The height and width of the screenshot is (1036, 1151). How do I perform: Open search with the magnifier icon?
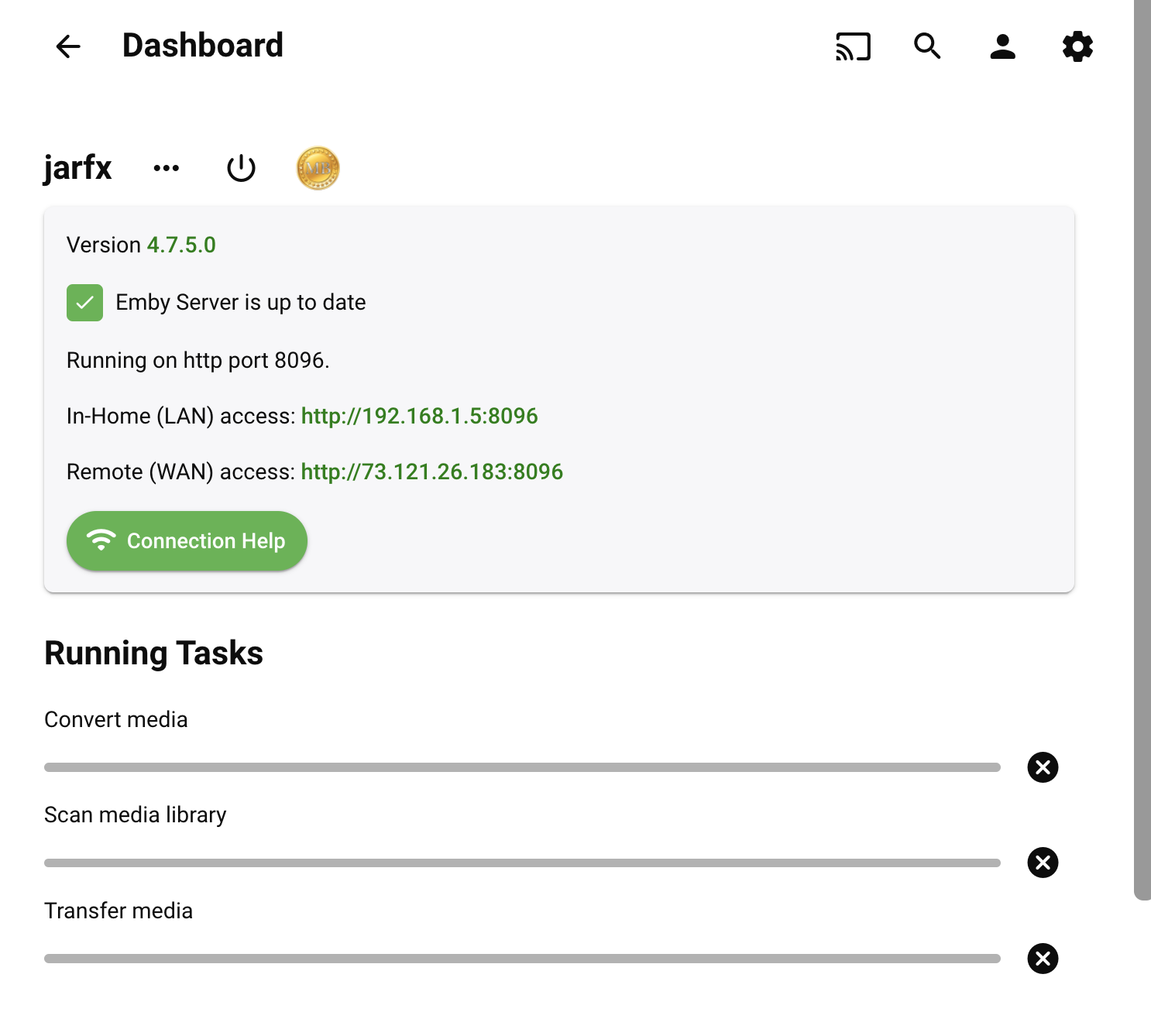tap(927, 46)
